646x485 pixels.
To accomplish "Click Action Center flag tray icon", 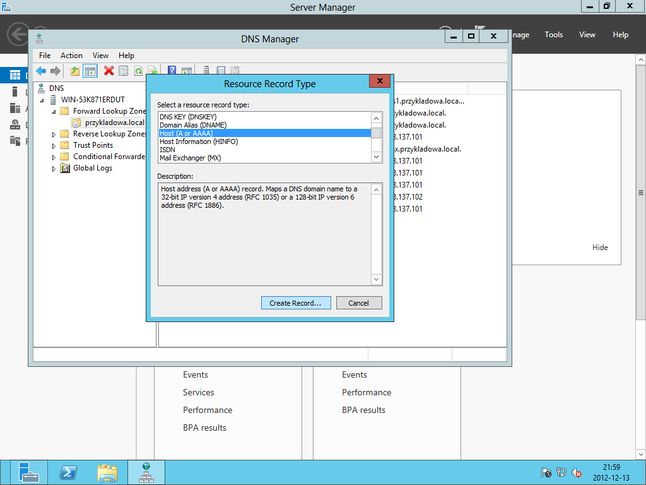I will click(546, 472).
